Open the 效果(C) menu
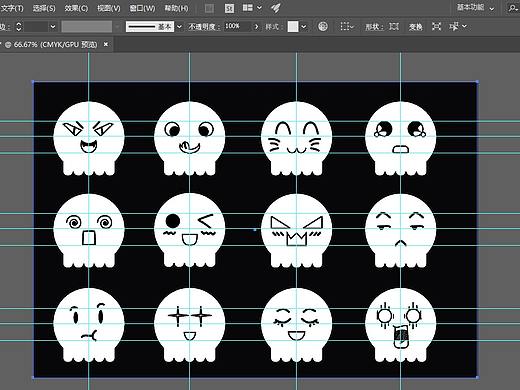This screenshot has width=520, height=390. pos(76,8)
